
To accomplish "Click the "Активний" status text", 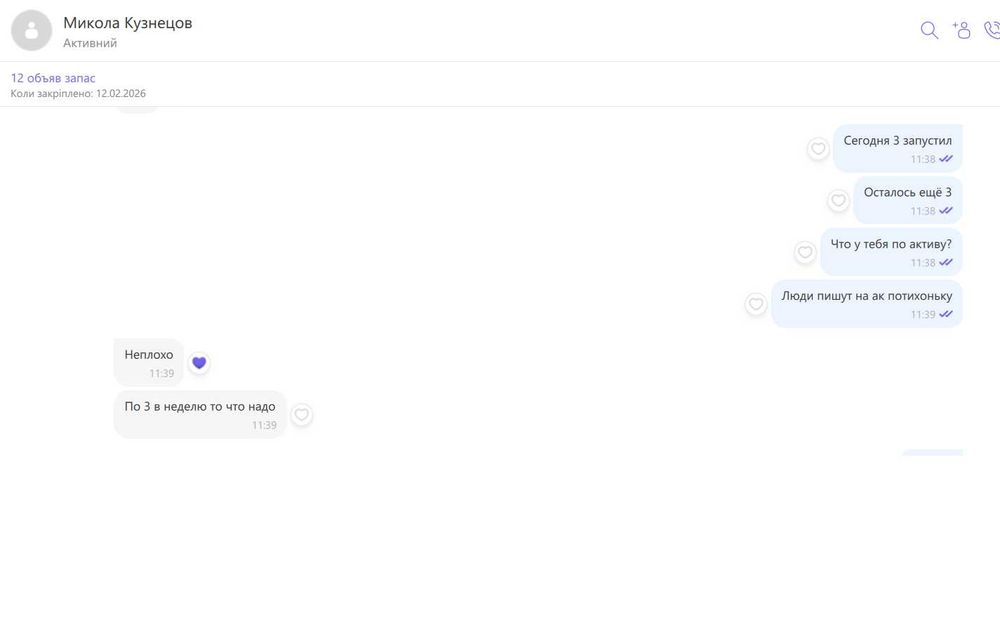I will tap(90, 43).
